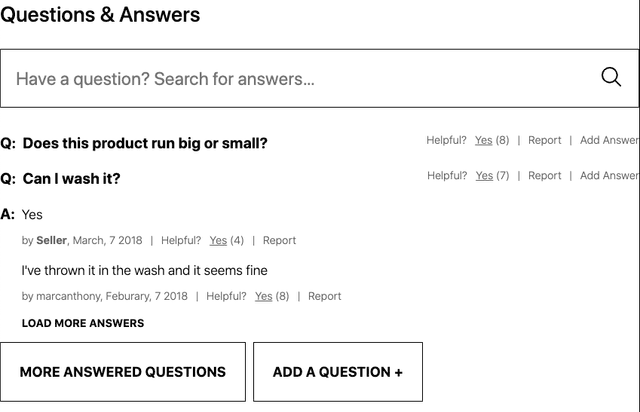Click the magnifying glass search icon
This screenshot has height=412, width=640.
tap(611, 77)
